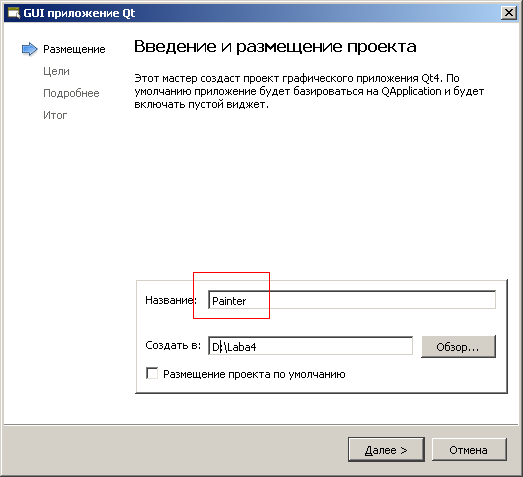Click the blue arrow next to Размещение

point(30,49)
